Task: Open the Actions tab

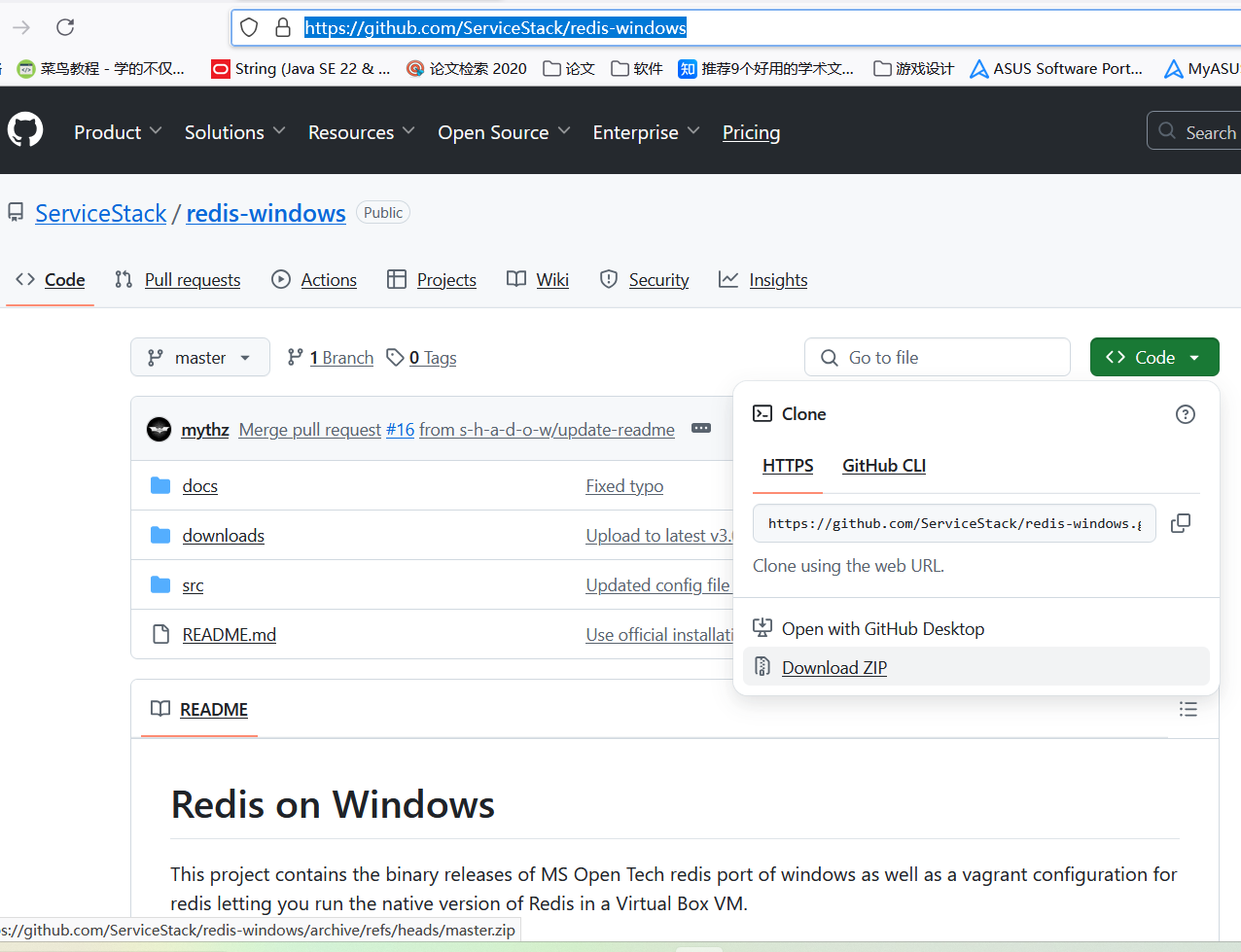Action: point(314,280)
